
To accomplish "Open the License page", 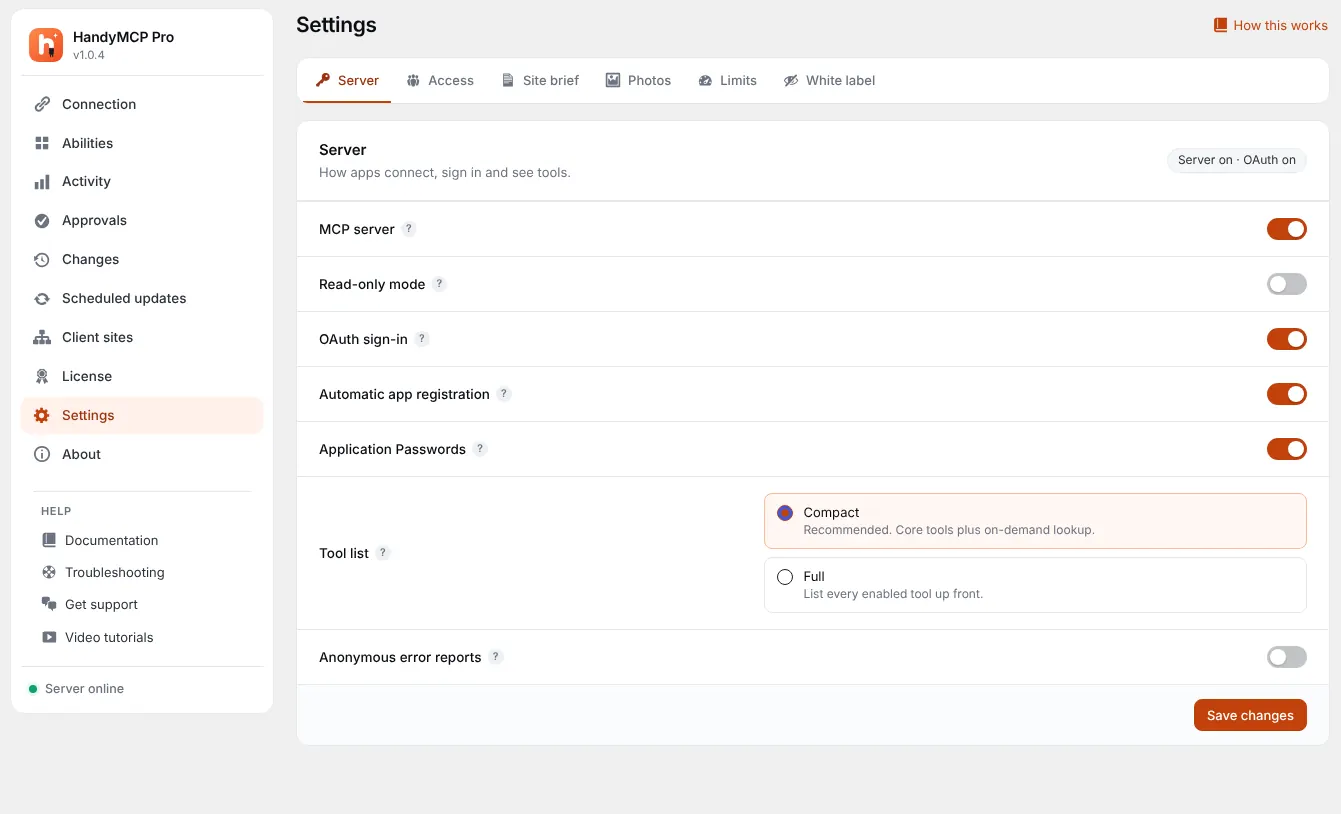I will [142, 377].
